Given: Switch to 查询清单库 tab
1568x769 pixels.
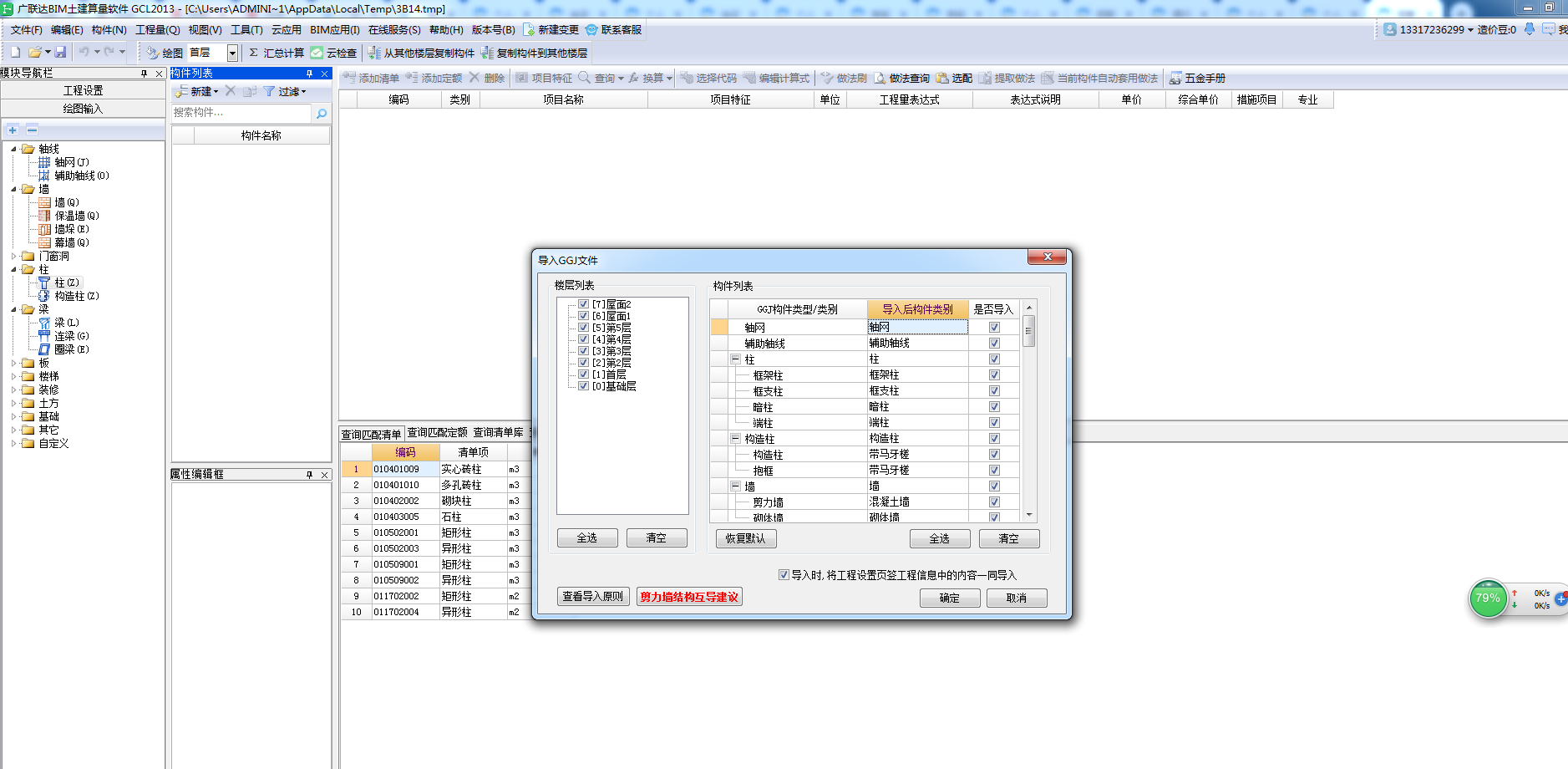Looking at the screenshot, I should [499, 433].
